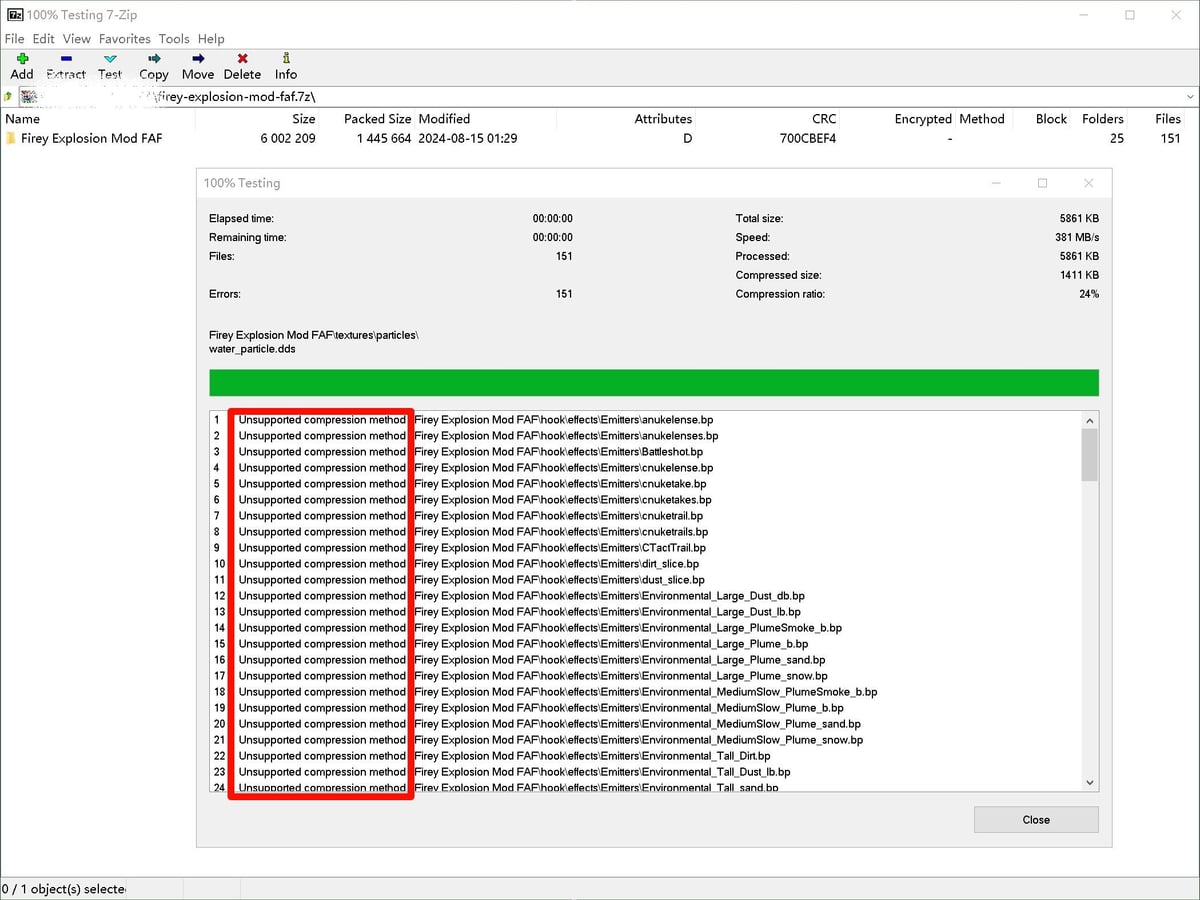Select error row for cnuketrails.bp

click(x=645, y=532)
